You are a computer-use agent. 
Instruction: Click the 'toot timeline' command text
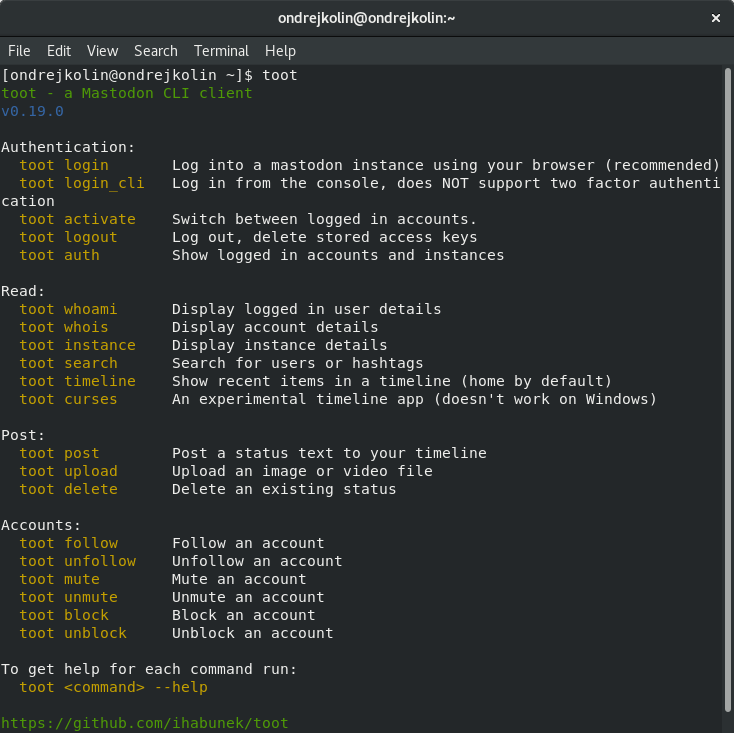point(77,381)
